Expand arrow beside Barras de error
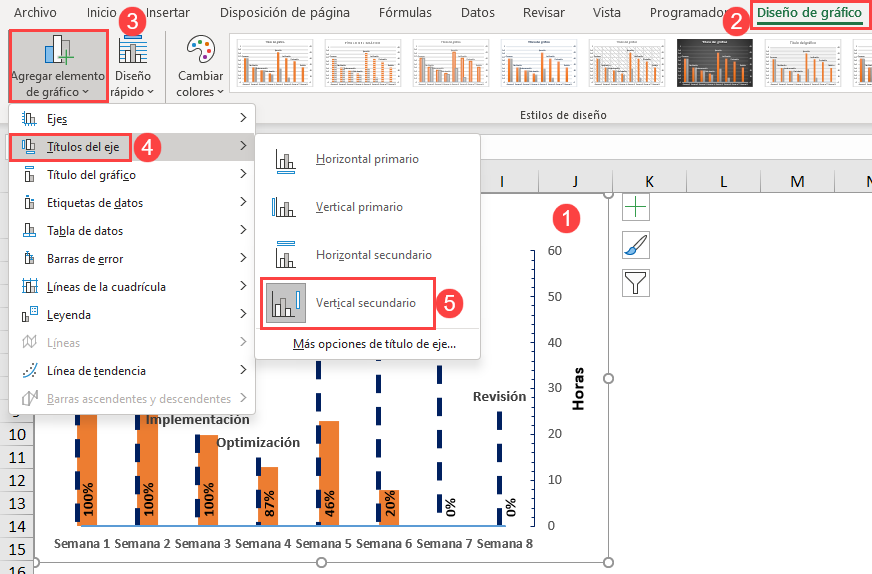Viewport: 872px width, 574px height. [243, 258]
